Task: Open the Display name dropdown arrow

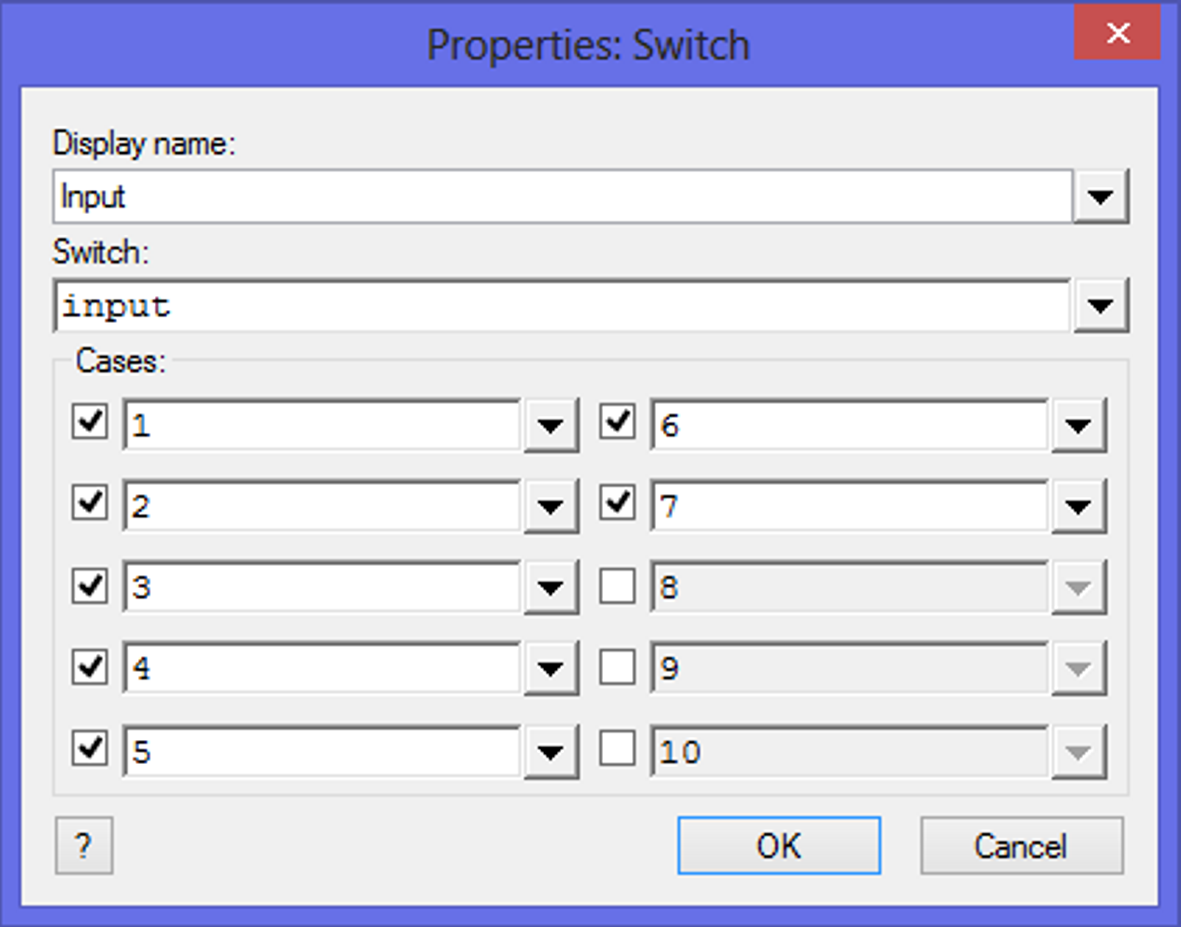Action: (1100, 197)
